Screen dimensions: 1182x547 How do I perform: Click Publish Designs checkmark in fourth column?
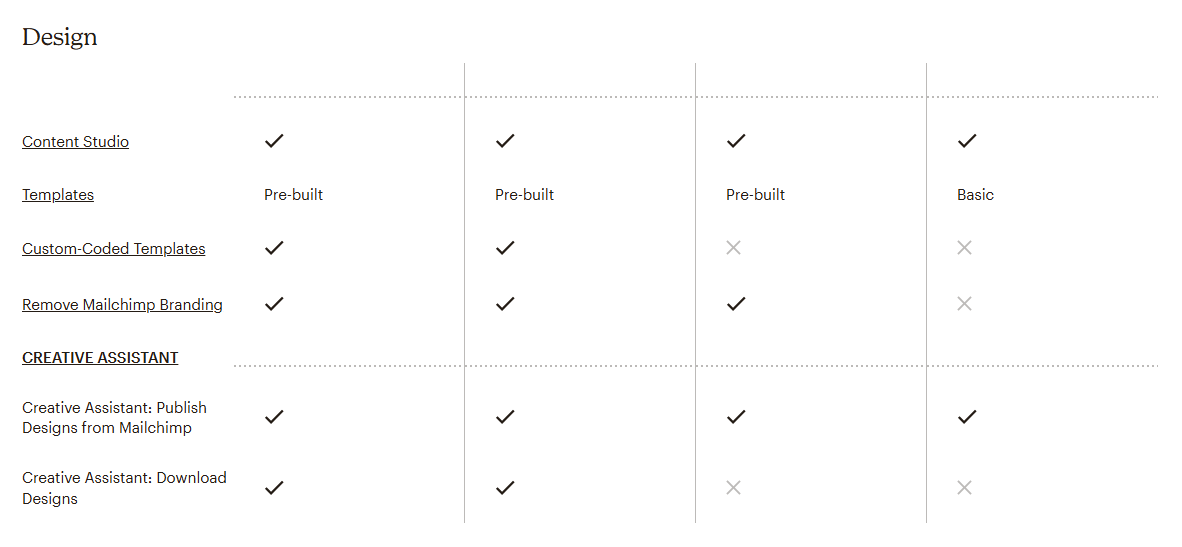[x=966, y=416]
